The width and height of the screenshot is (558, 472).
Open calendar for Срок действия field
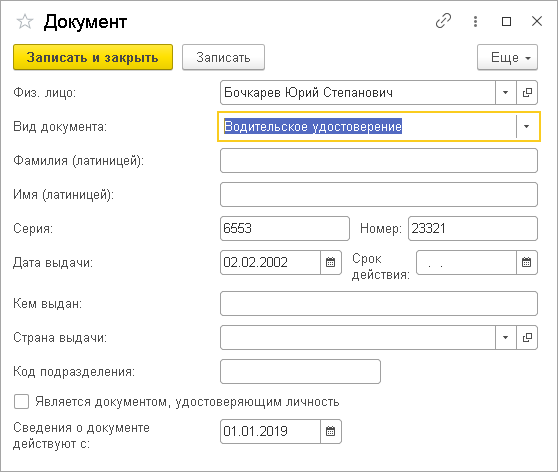point(527,262)
